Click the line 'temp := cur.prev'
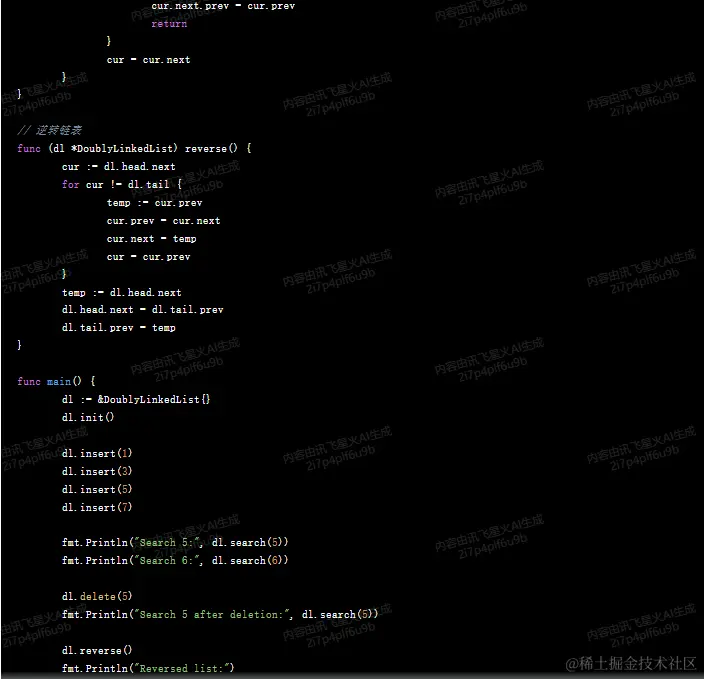704x679 pixels. click(154, 203)
